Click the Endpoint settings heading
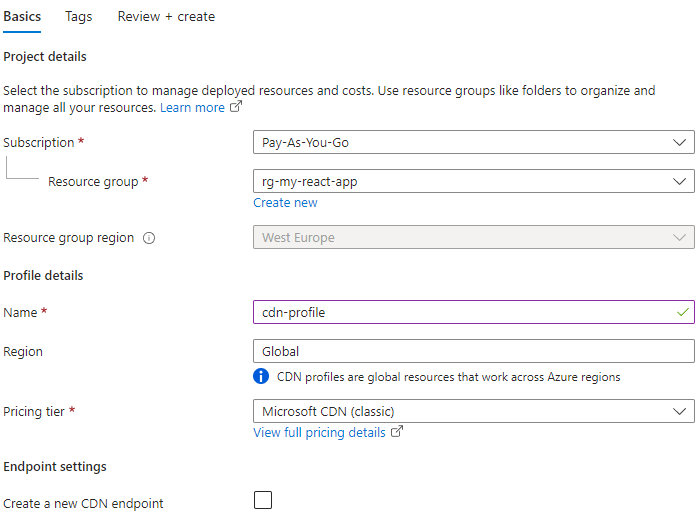Viewport: 699px width, 523px height. (55, 466)
